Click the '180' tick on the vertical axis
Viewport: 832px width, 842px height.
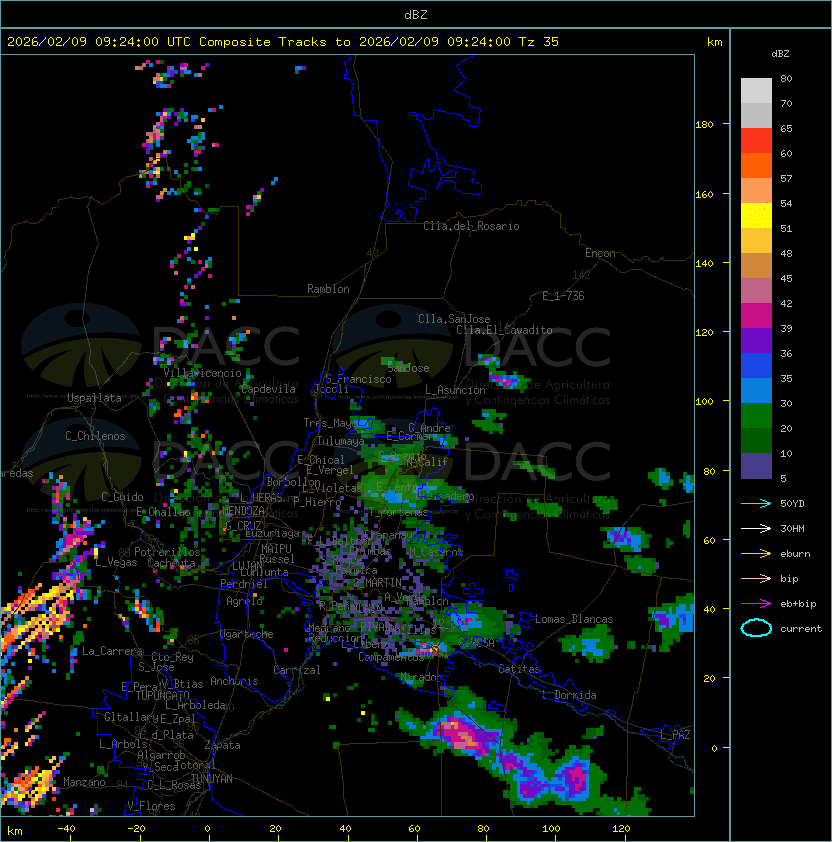(704, 124)
